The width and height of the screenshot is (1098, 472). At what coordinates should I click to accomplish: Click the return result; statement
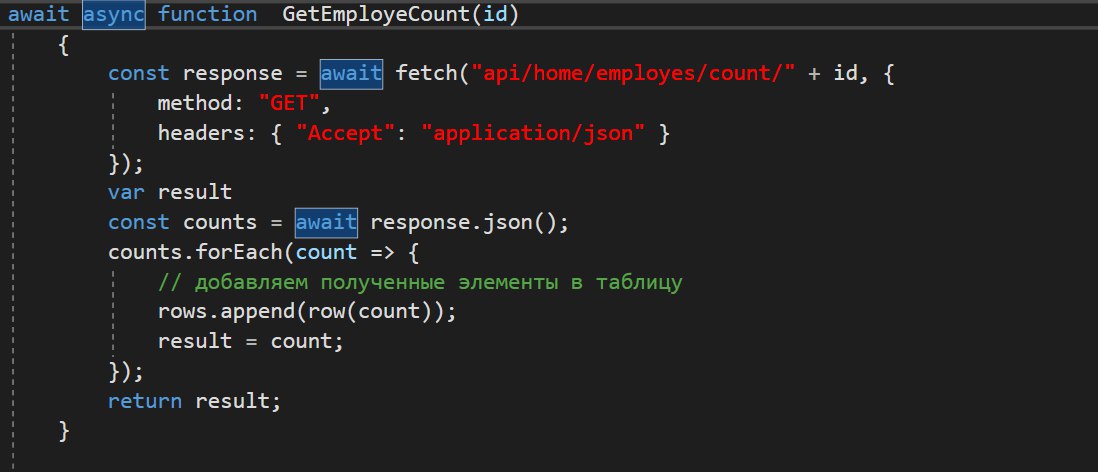195,401
